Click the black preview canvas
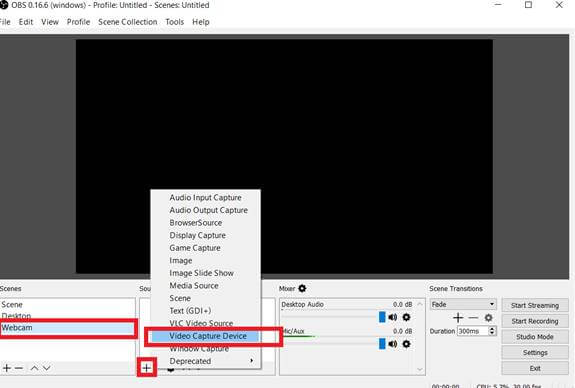 click(284, 156)
